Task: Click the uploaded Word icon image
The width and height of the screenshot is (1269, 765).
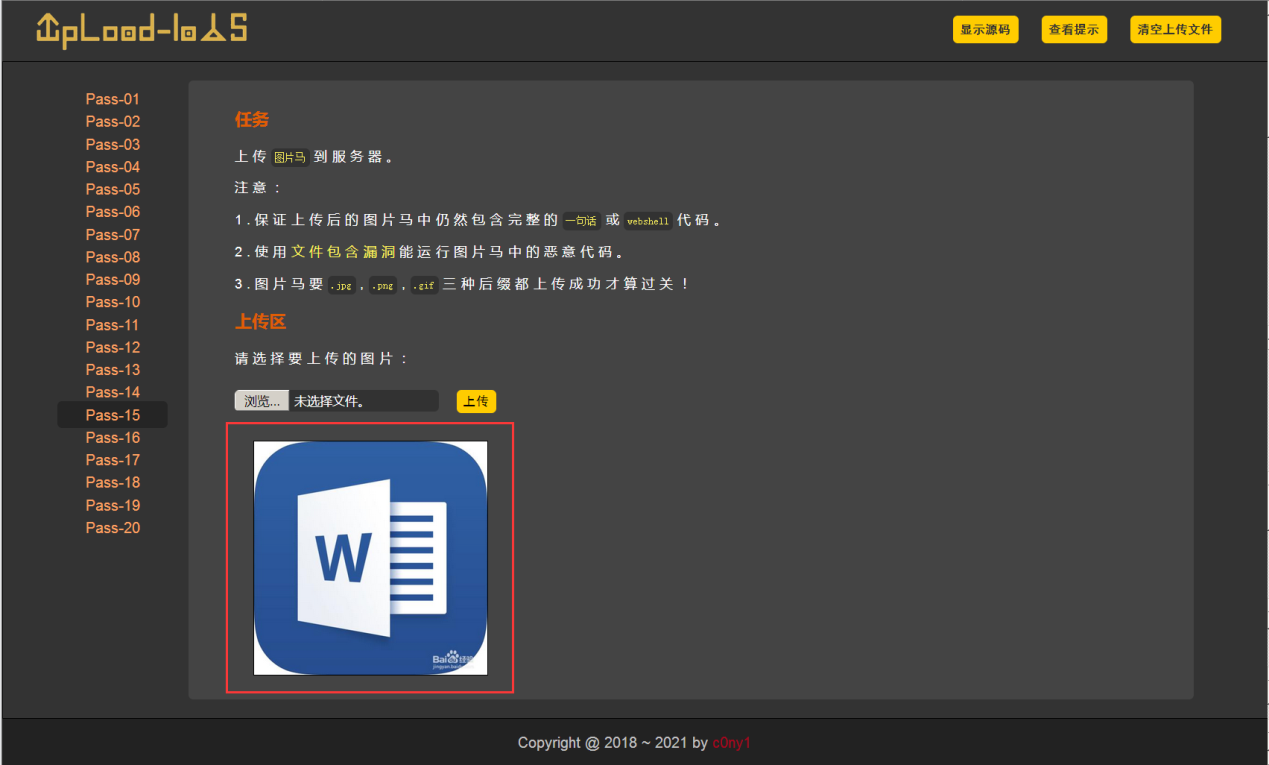Action: tap(370, 558)
